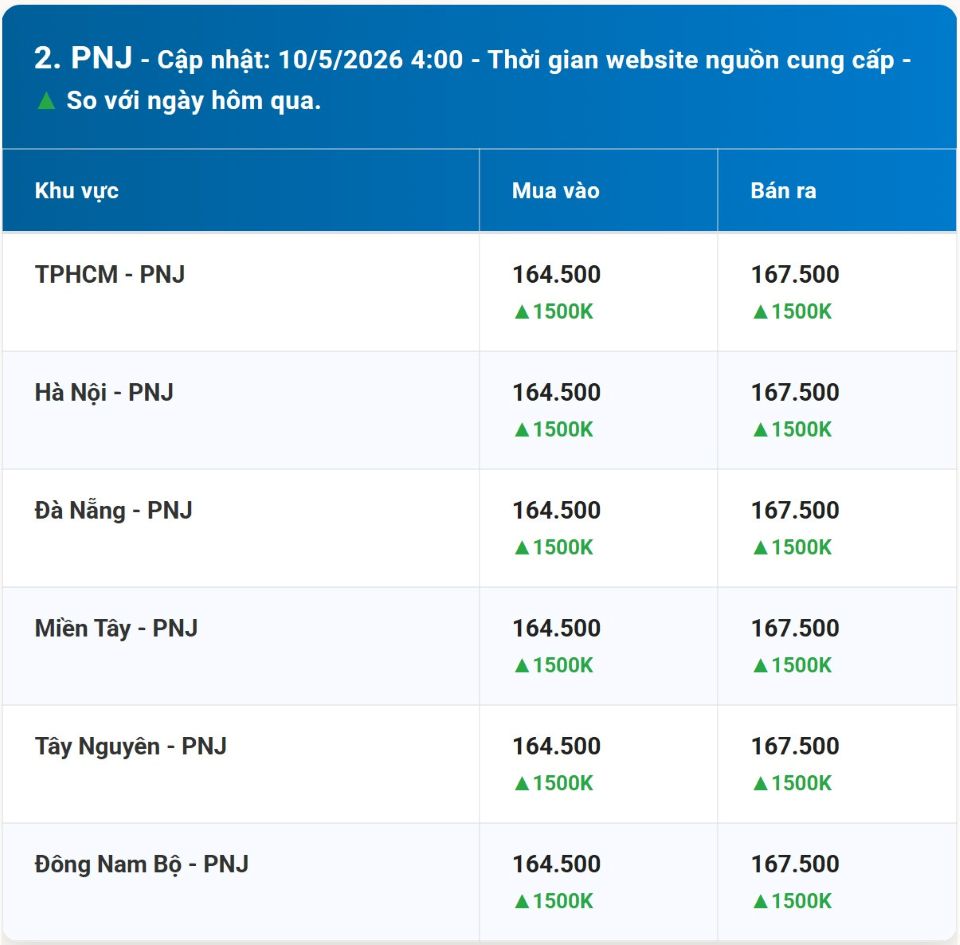Click Miền Tây buy change 1500K

[553, 665]
